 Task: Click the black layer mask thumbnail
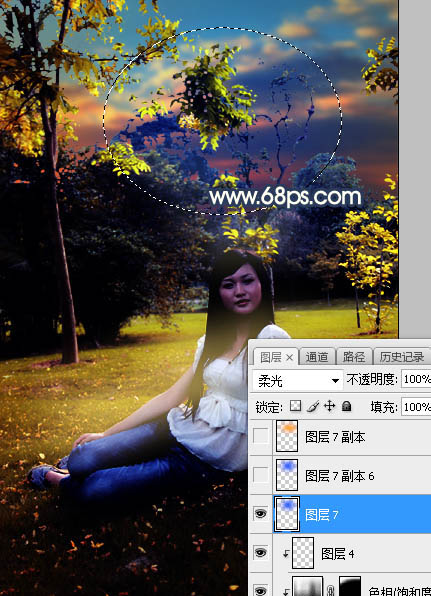tap(350, 587)
